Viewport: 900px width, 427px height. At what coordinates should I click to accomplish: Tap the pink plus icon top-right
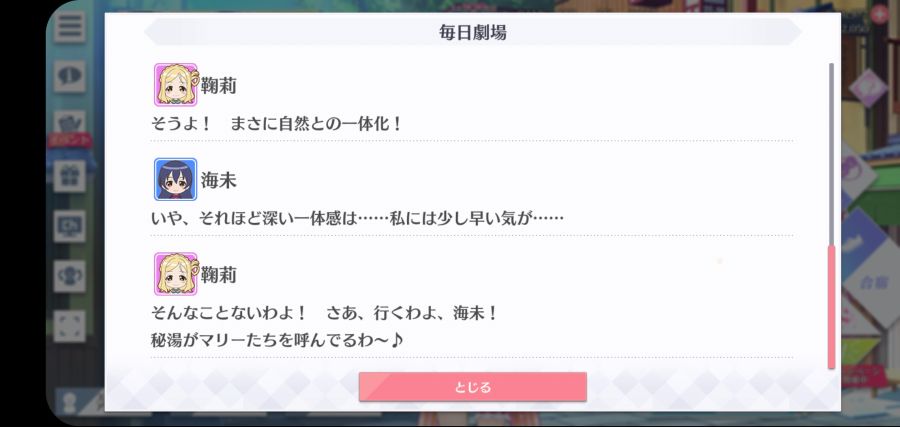click(879, 14)
